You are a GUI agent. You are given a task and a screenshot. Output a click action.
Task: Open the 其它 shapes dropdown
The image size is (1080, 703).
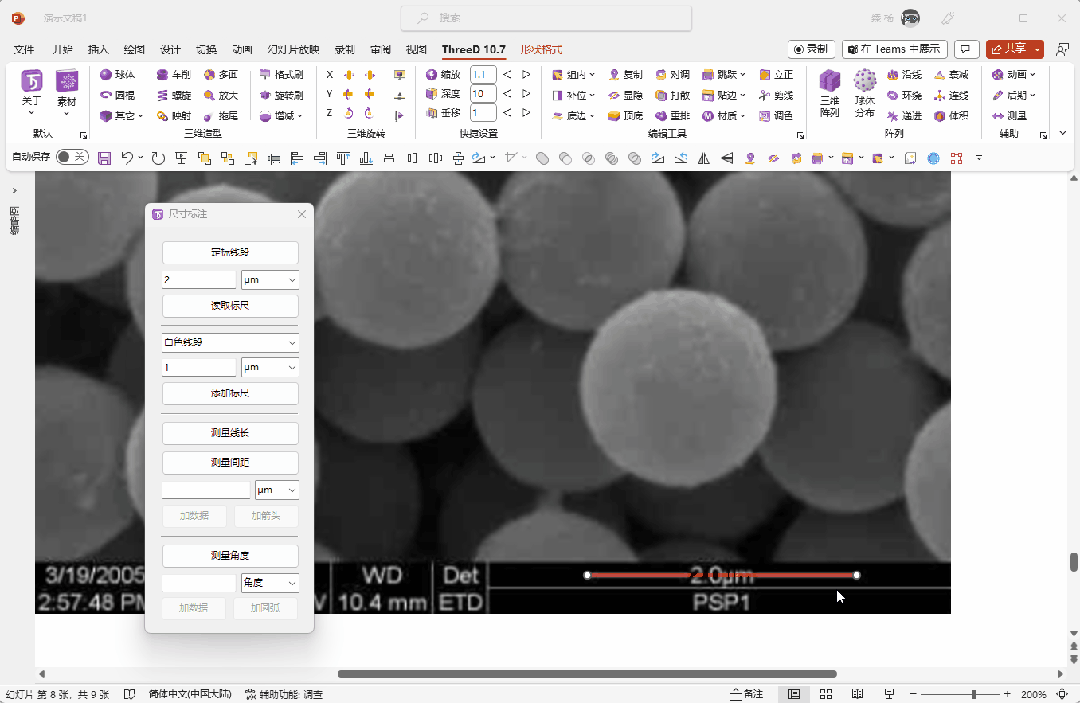click(121, 116)
